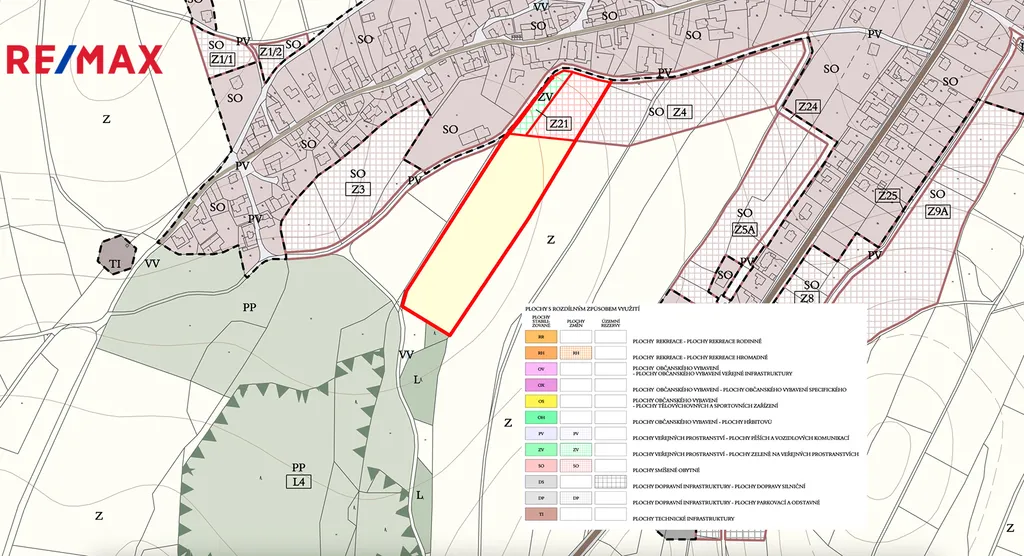Click the Z9A zone label
The image size is (1024, 556).
[938, 211]
